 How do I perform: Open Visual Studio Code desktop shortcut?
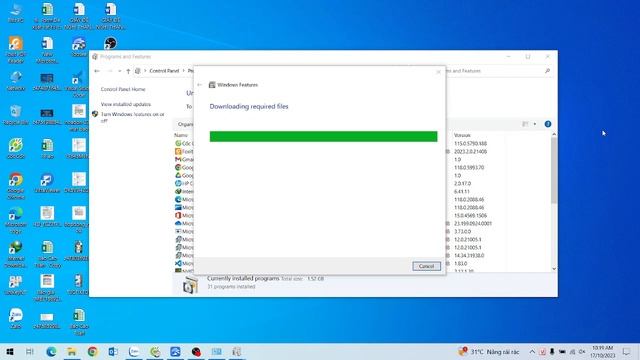pos(79,84)
